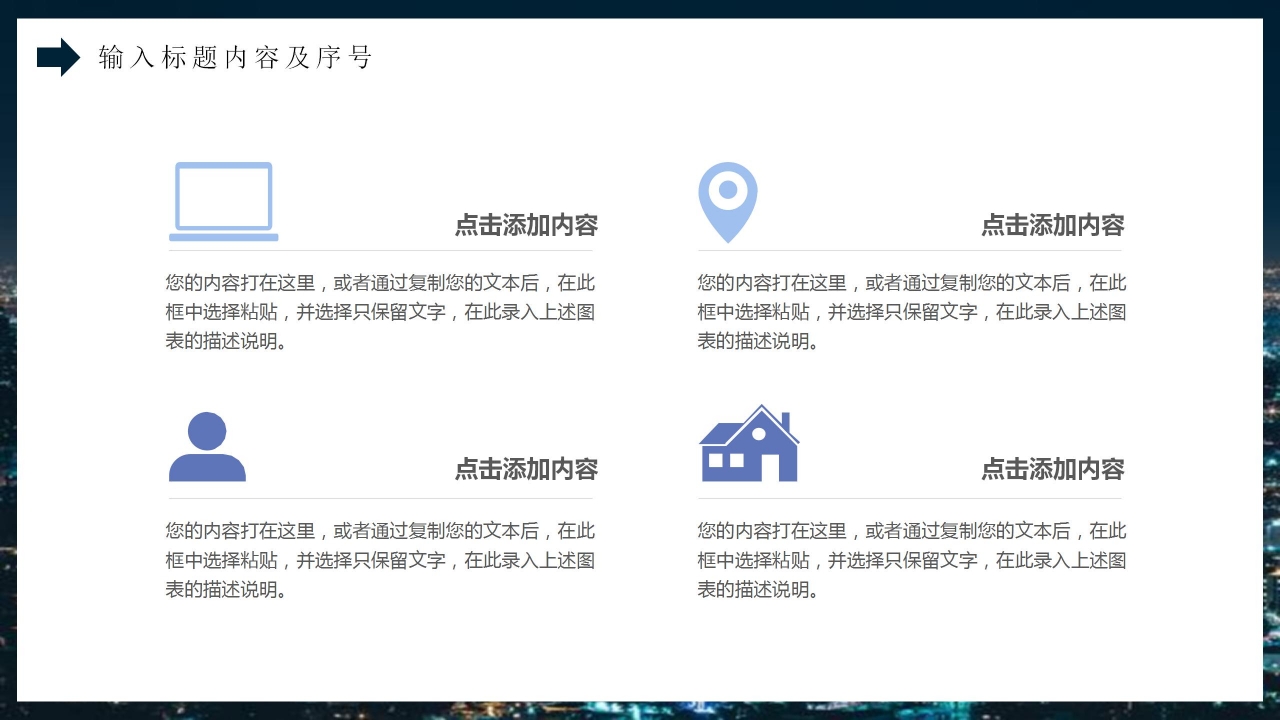Click the city night background along the bottom edge
This screenshot has height=720, width=1280.
coord(640,711)
